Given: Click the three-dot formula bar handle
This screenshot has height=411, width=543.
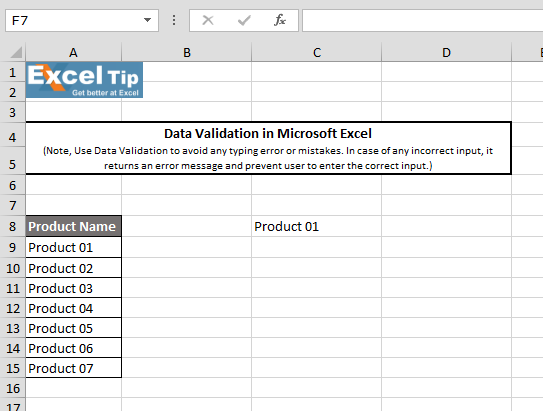Looking at the screenshot, I should (174, 20).
